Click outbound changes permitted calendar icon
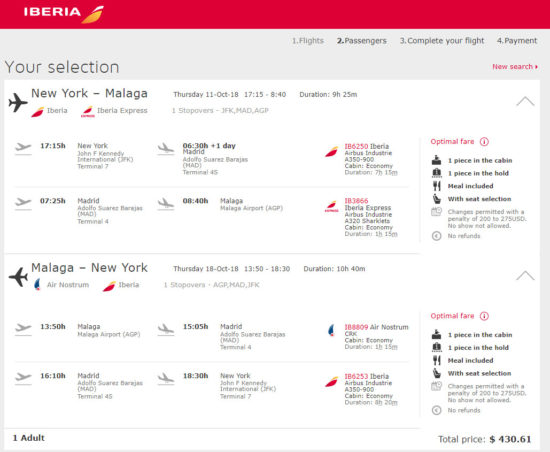This screenshot has height=452, width=550. pos(436,212)
